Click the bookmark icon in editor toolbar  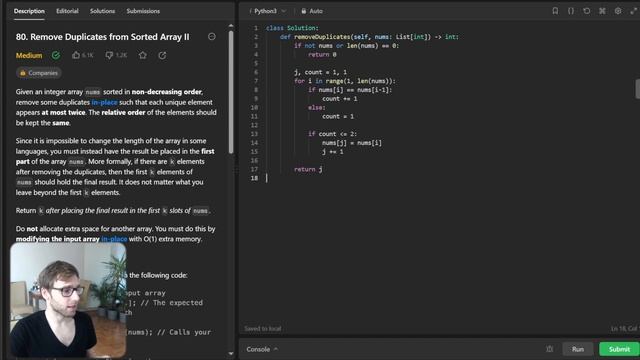555,11
